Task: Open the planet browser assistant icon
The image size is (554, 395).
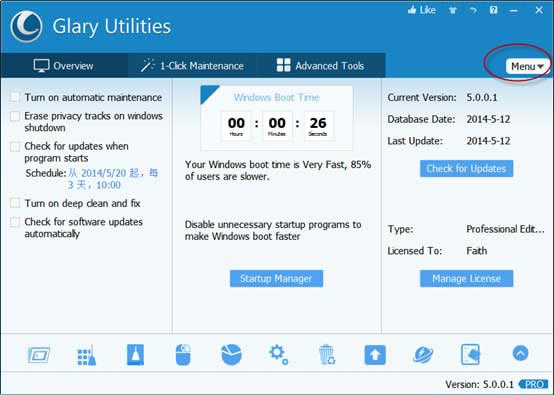Action: [x=423, y=354]
